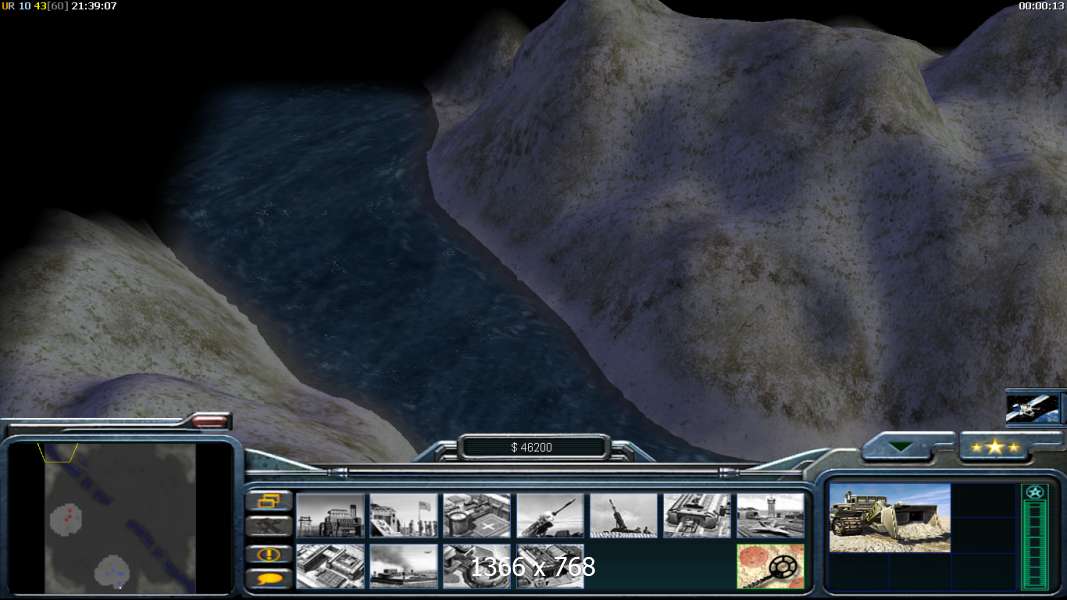Click the exclamation beacon alert button

(269, 553)
